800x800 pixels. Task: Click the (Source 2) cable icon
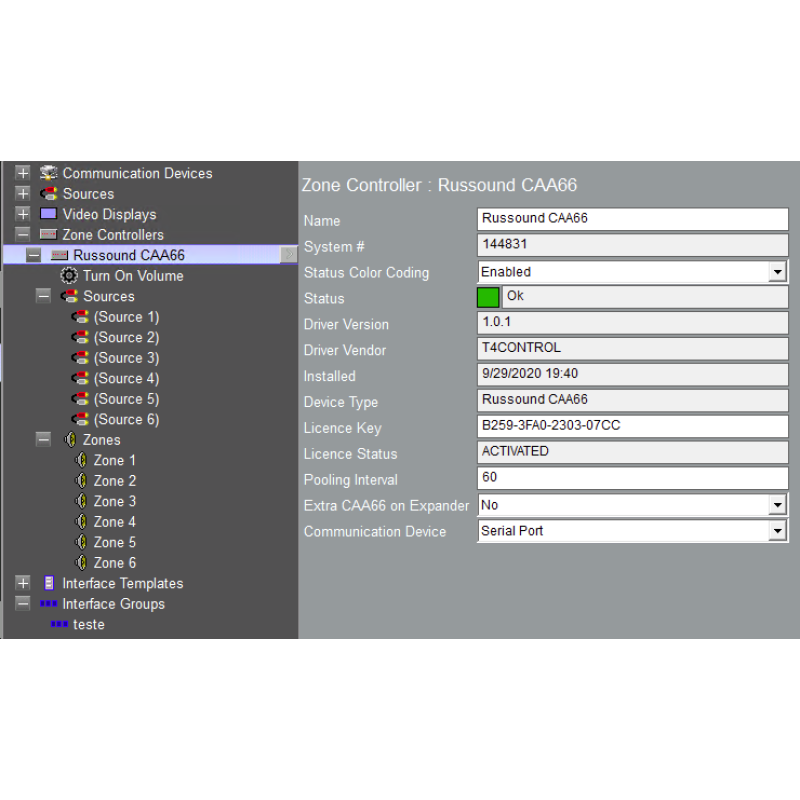[x=80, y=337]
